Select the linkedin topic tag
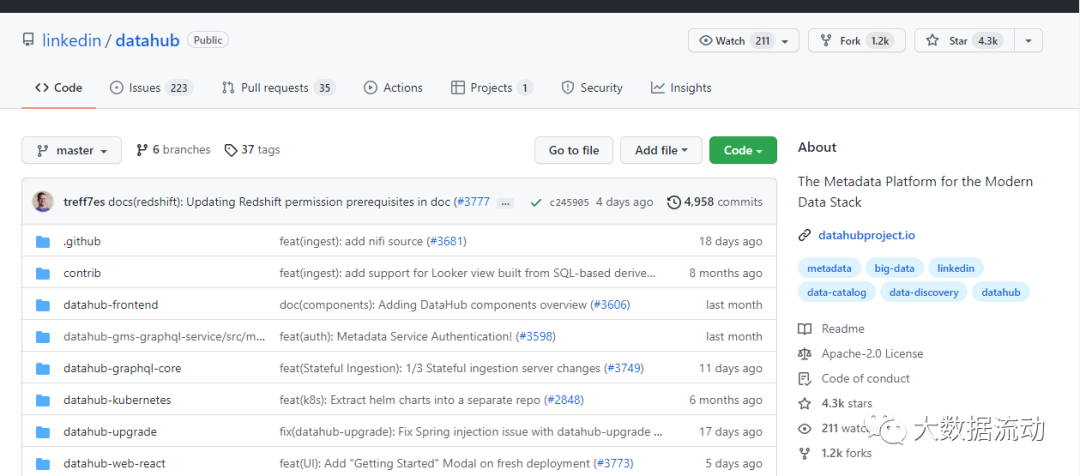This screenshot has height=476, width=1080. (956, 269)
